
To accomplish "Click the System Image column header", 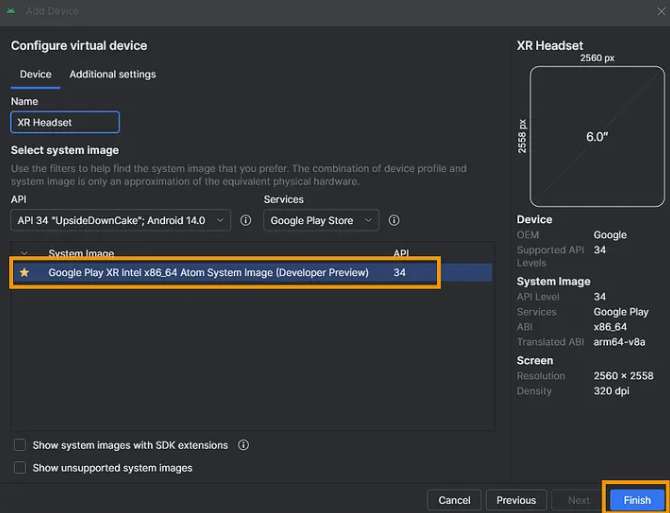I will 81,254.
